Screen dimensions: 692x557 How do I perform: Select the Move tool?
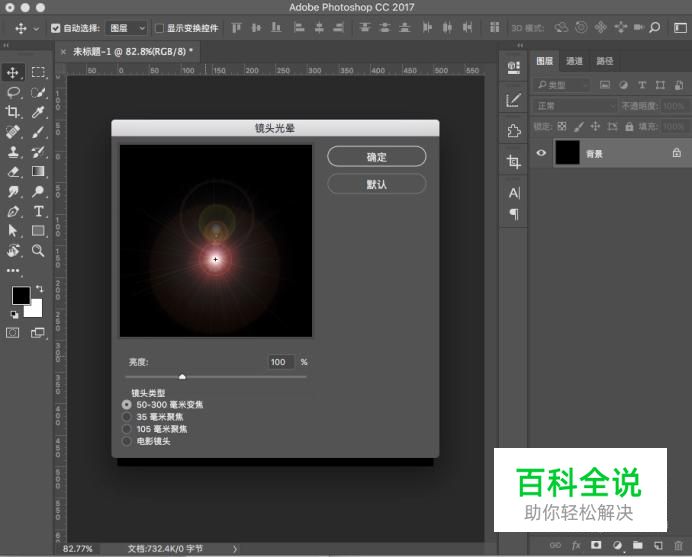(13, 72)
